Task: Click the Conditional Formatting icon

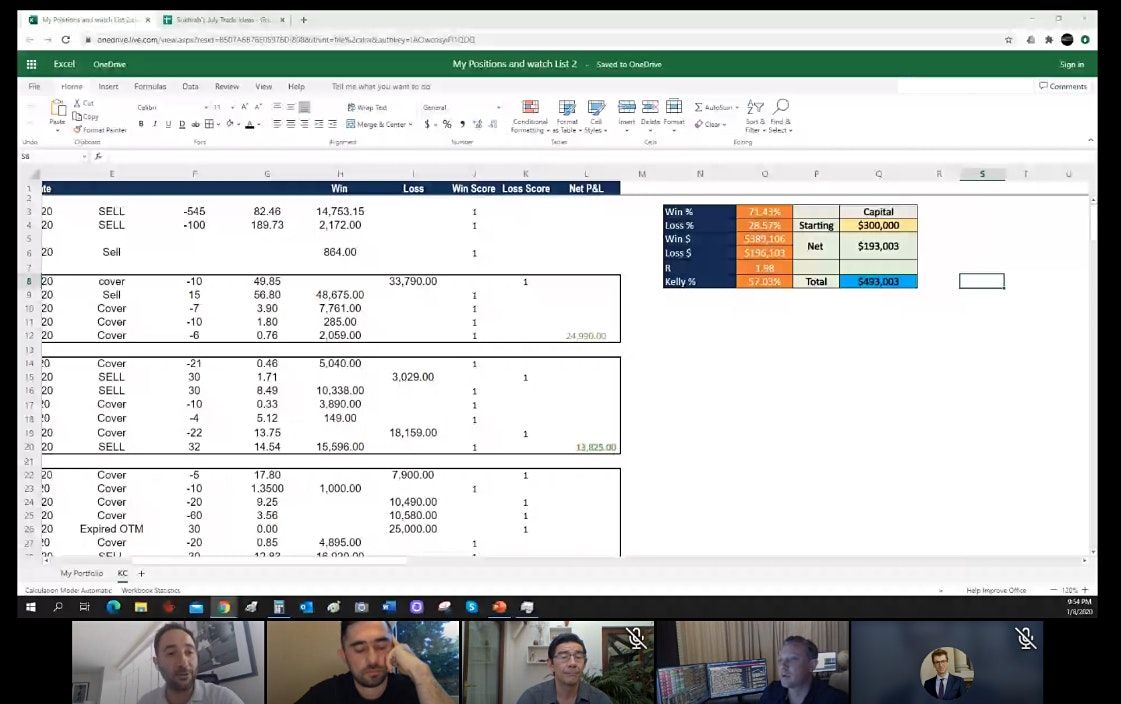Action: (530, 108)
